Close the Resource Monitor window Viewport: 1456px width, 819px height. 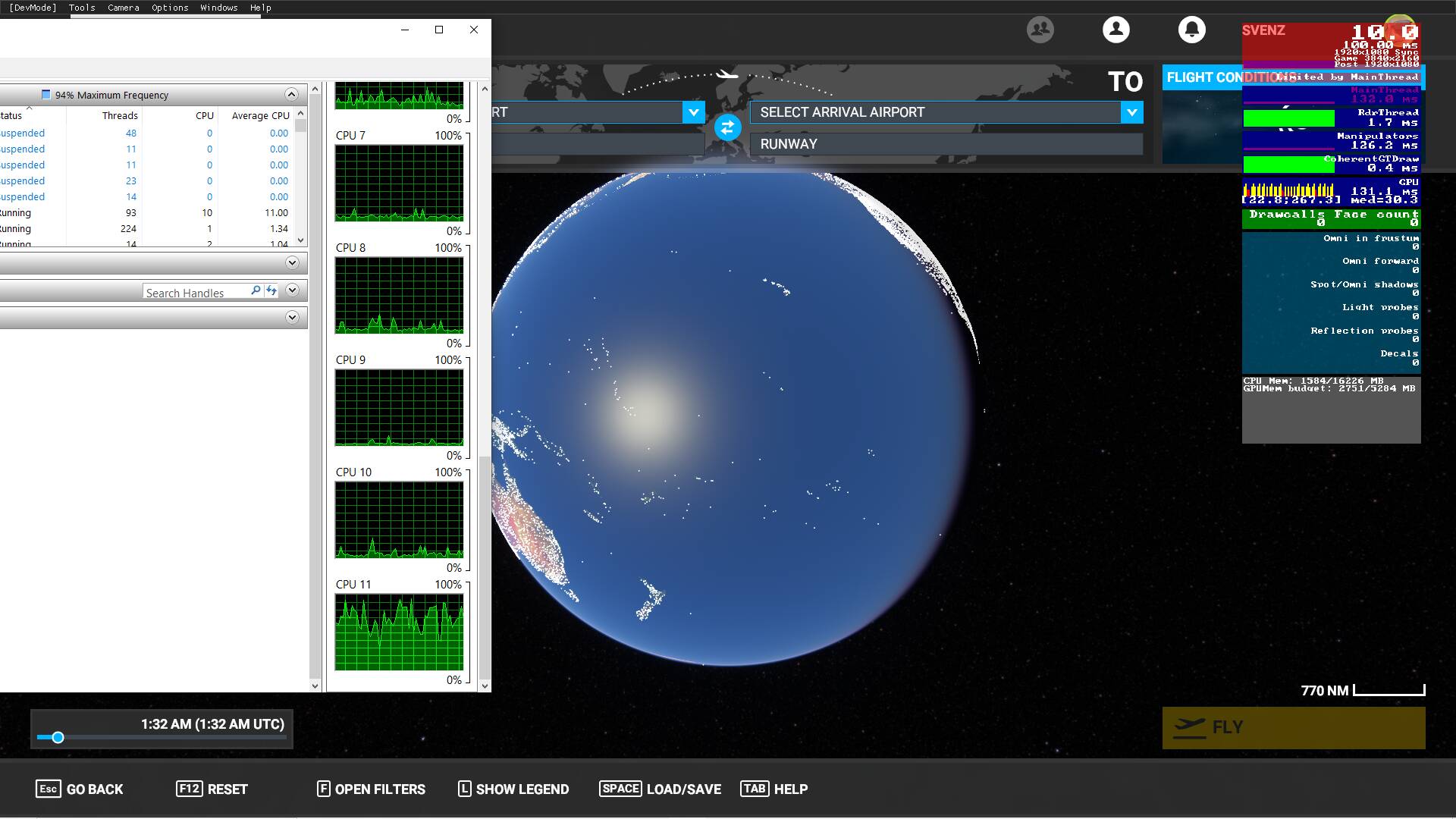tap(474, 30)
